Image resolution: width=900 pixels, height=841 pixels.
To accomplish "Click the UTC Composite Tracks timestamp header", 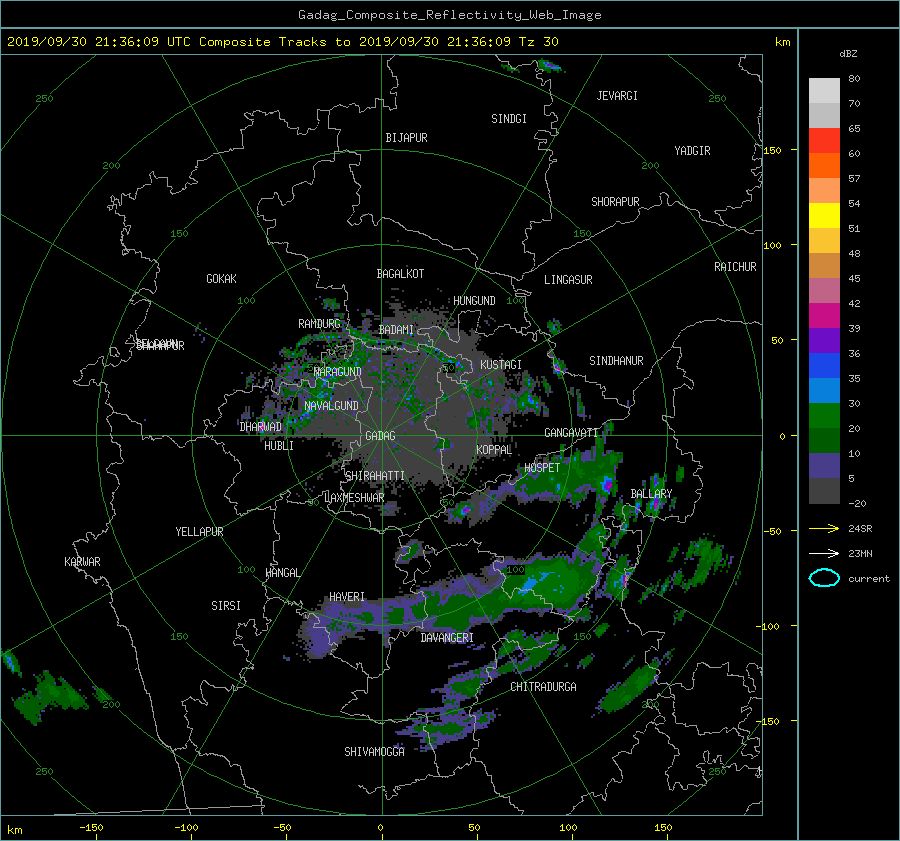I will click(282, 42).
